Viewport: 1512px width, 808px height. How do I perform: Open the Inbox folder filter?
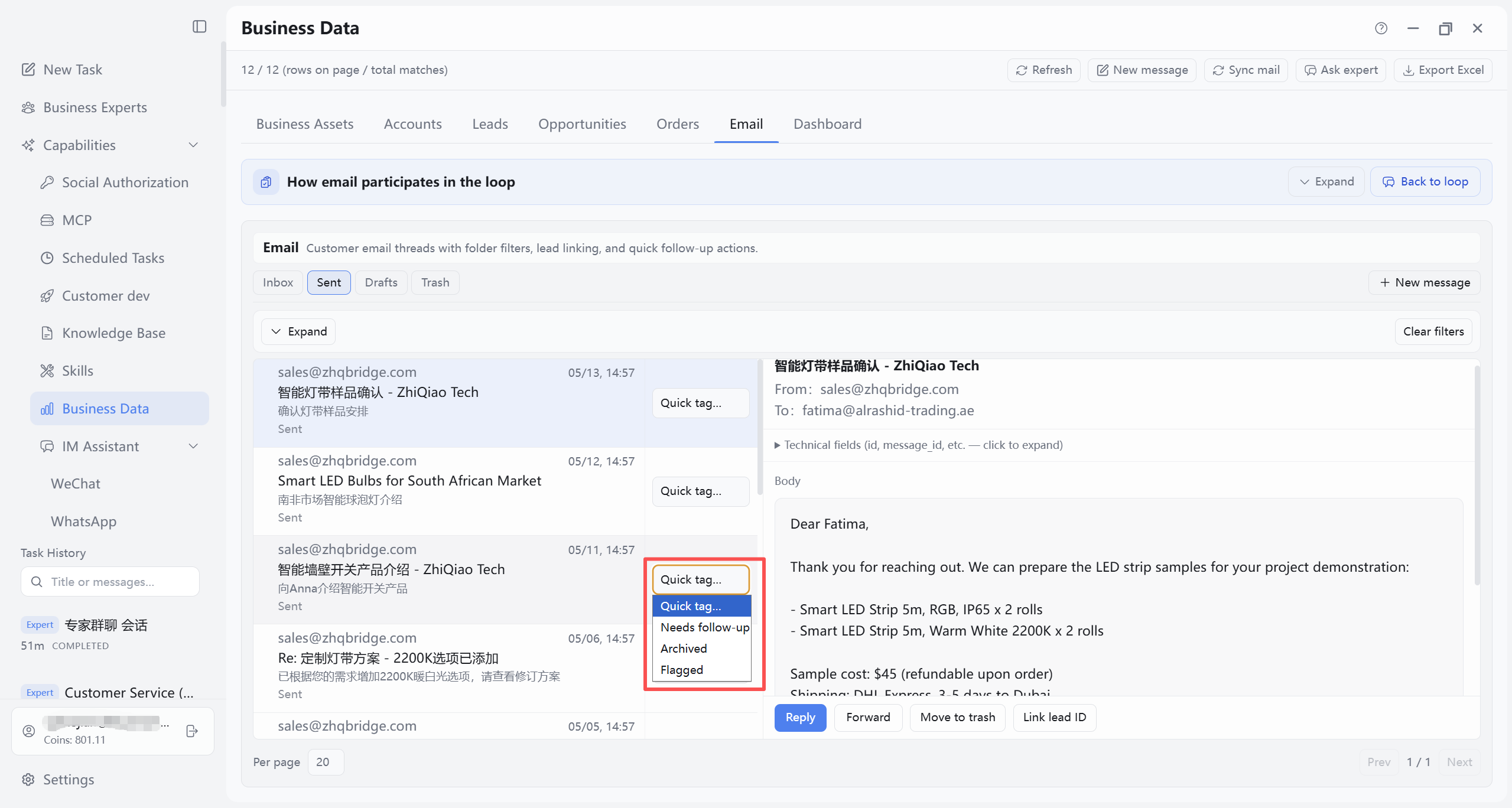tap(278, 283)
